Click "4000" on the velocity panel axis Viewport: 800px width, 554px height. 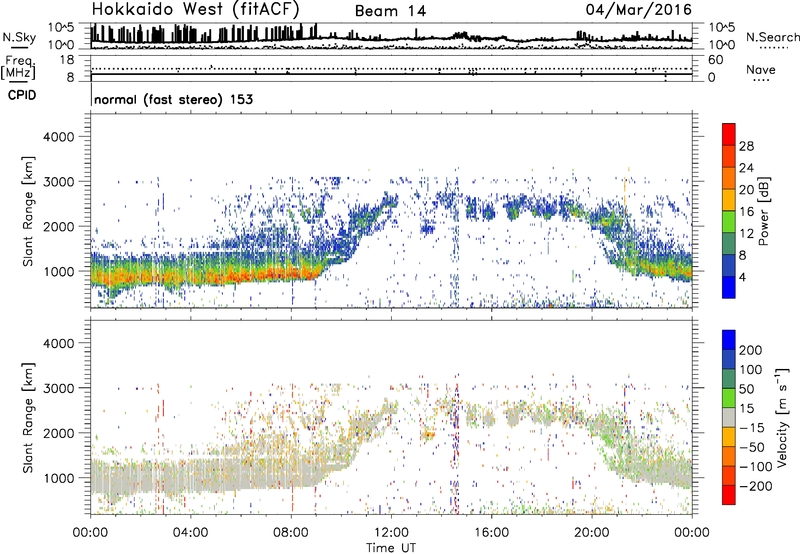(59, 343)
